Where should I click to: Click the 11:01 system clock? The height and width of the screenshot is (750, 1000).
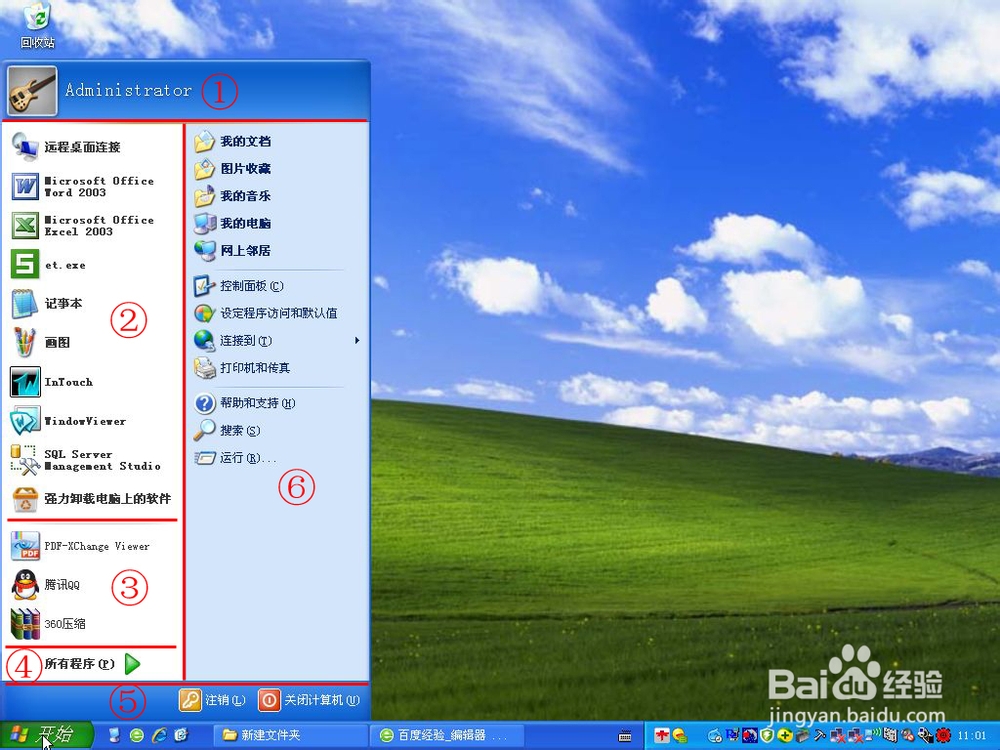(971, 735)
